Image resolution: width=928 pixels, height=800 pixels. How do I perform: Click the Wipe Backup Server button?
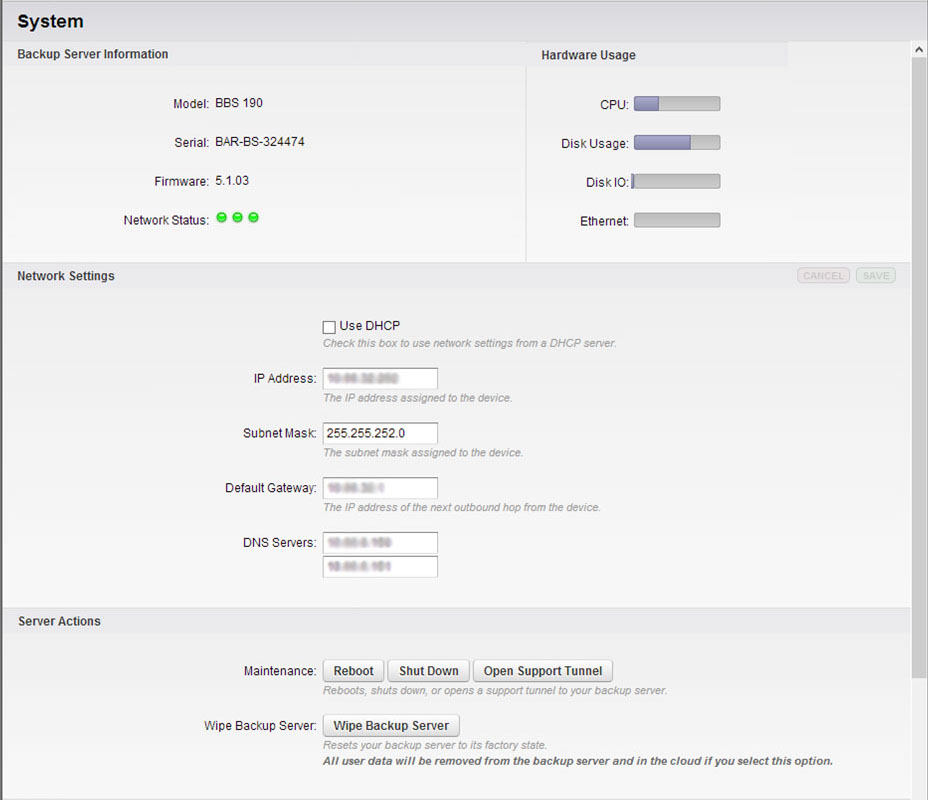391,726
